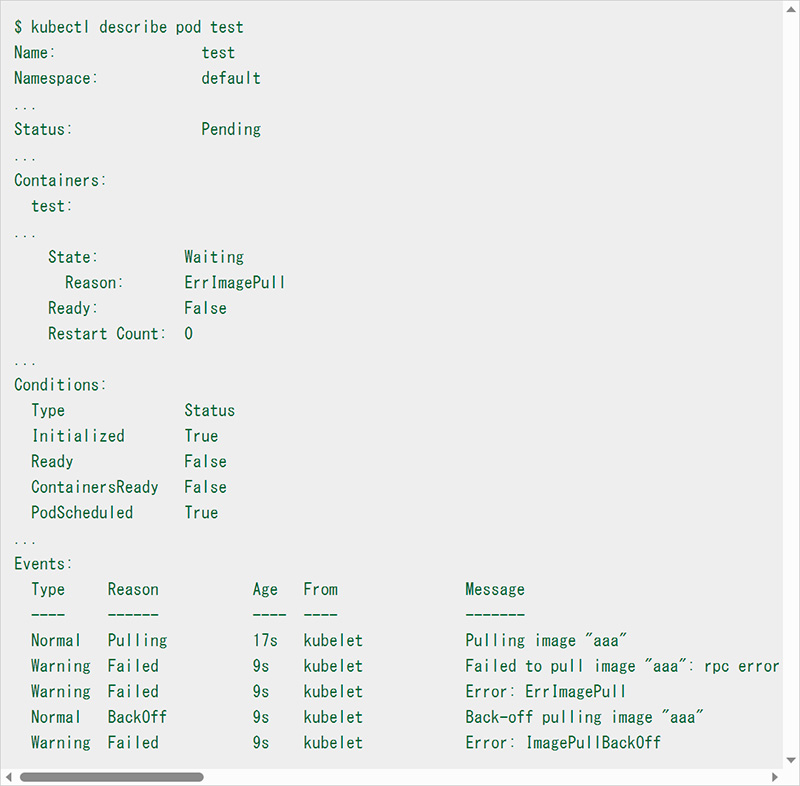Click the horizontal scrollbar left arrow

[x=9, y=777]
